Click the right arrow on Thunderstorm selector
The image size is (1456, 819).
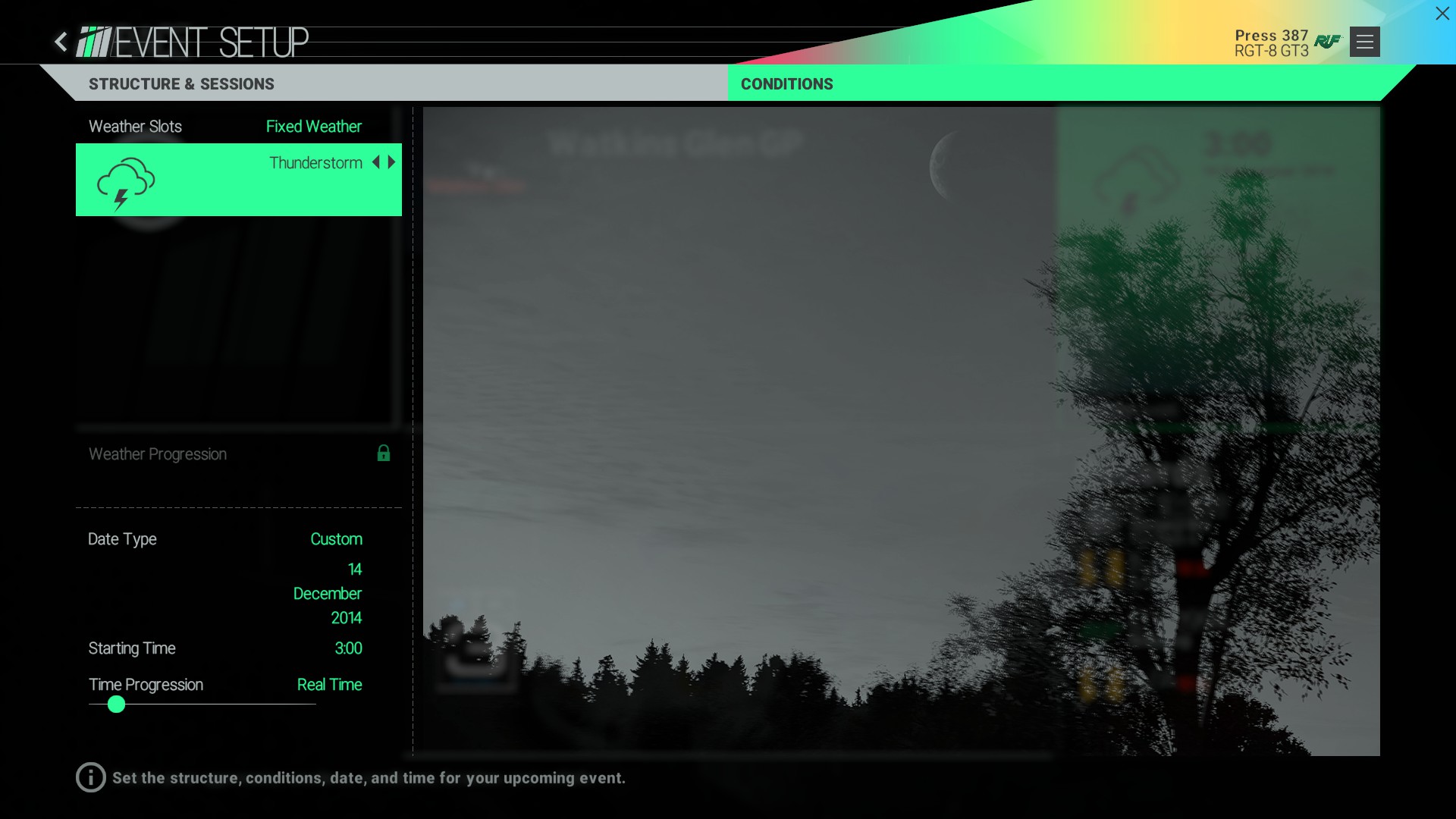point(391,162)
